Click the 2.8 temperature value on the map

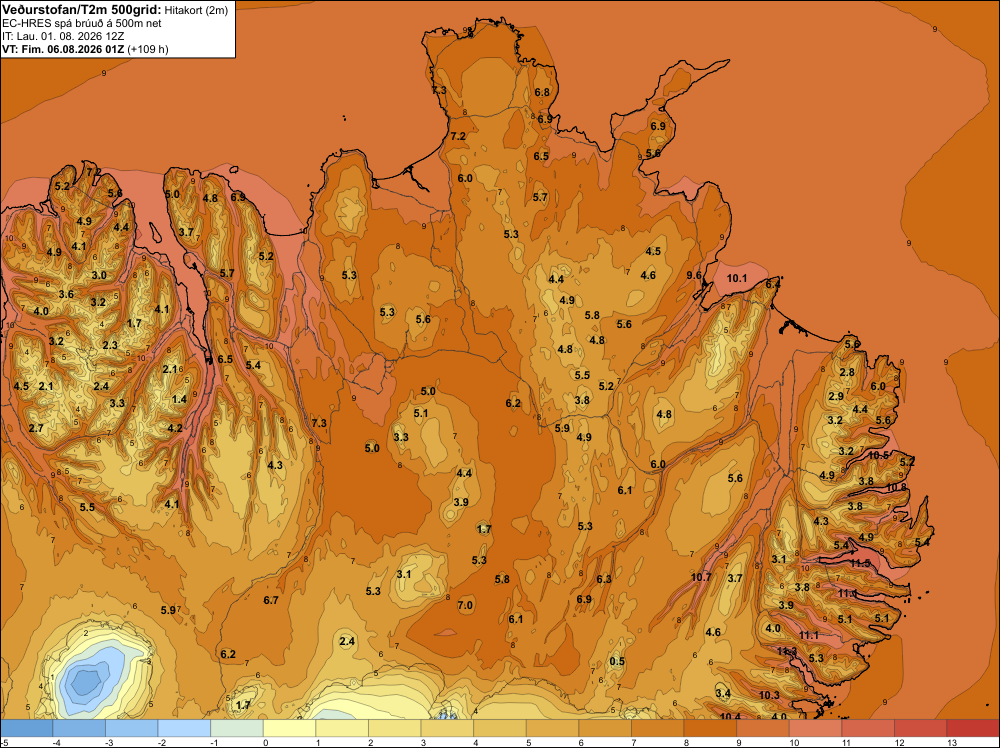(847, 372)
